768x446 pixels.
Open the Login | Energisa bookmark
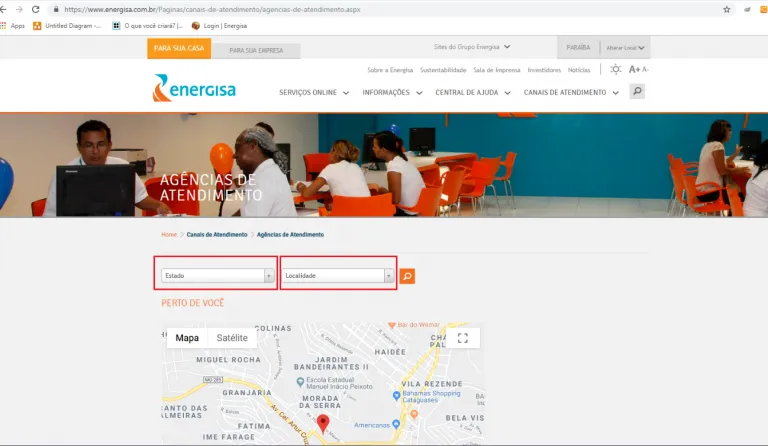(x=219, y=25)
